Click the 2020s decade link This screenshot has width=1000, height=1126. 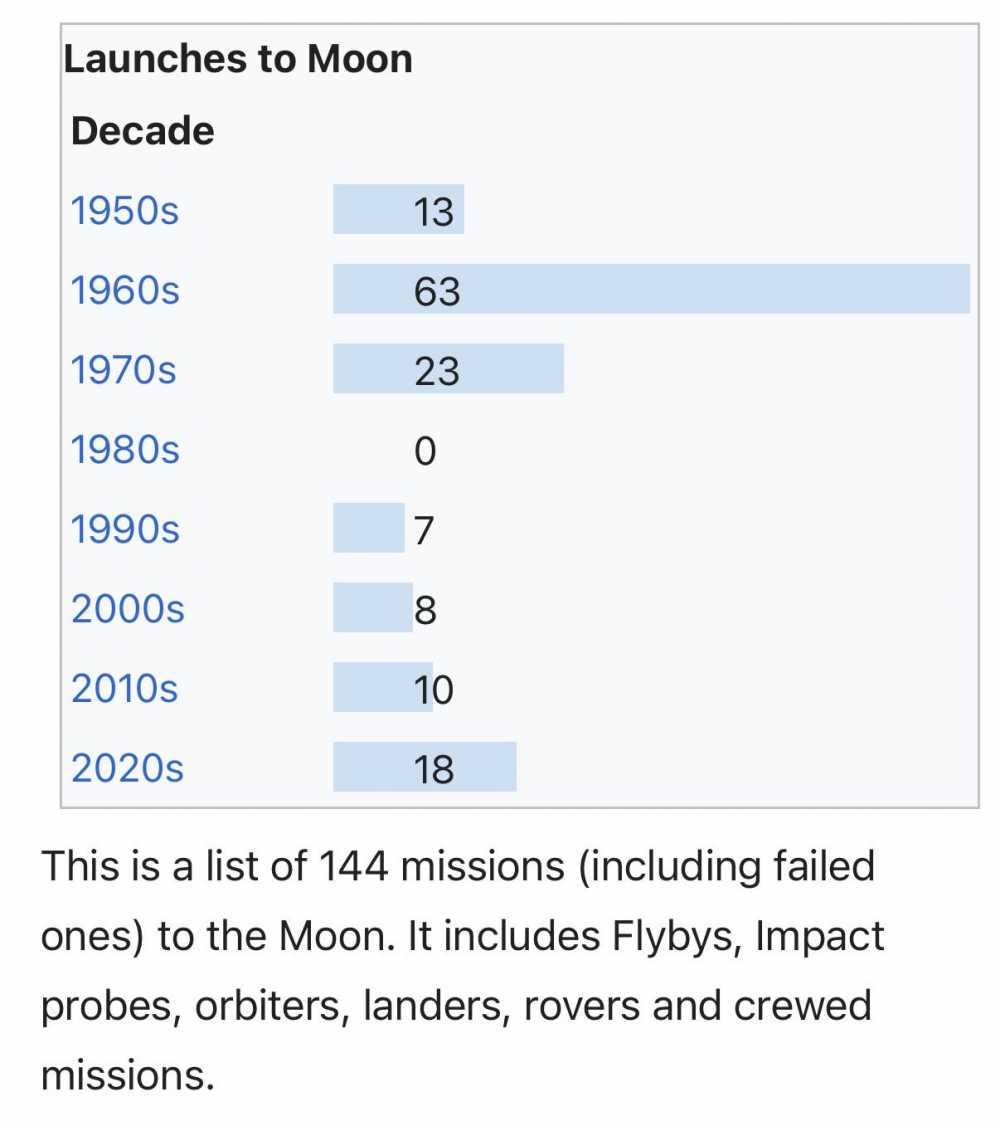[128, 768]
